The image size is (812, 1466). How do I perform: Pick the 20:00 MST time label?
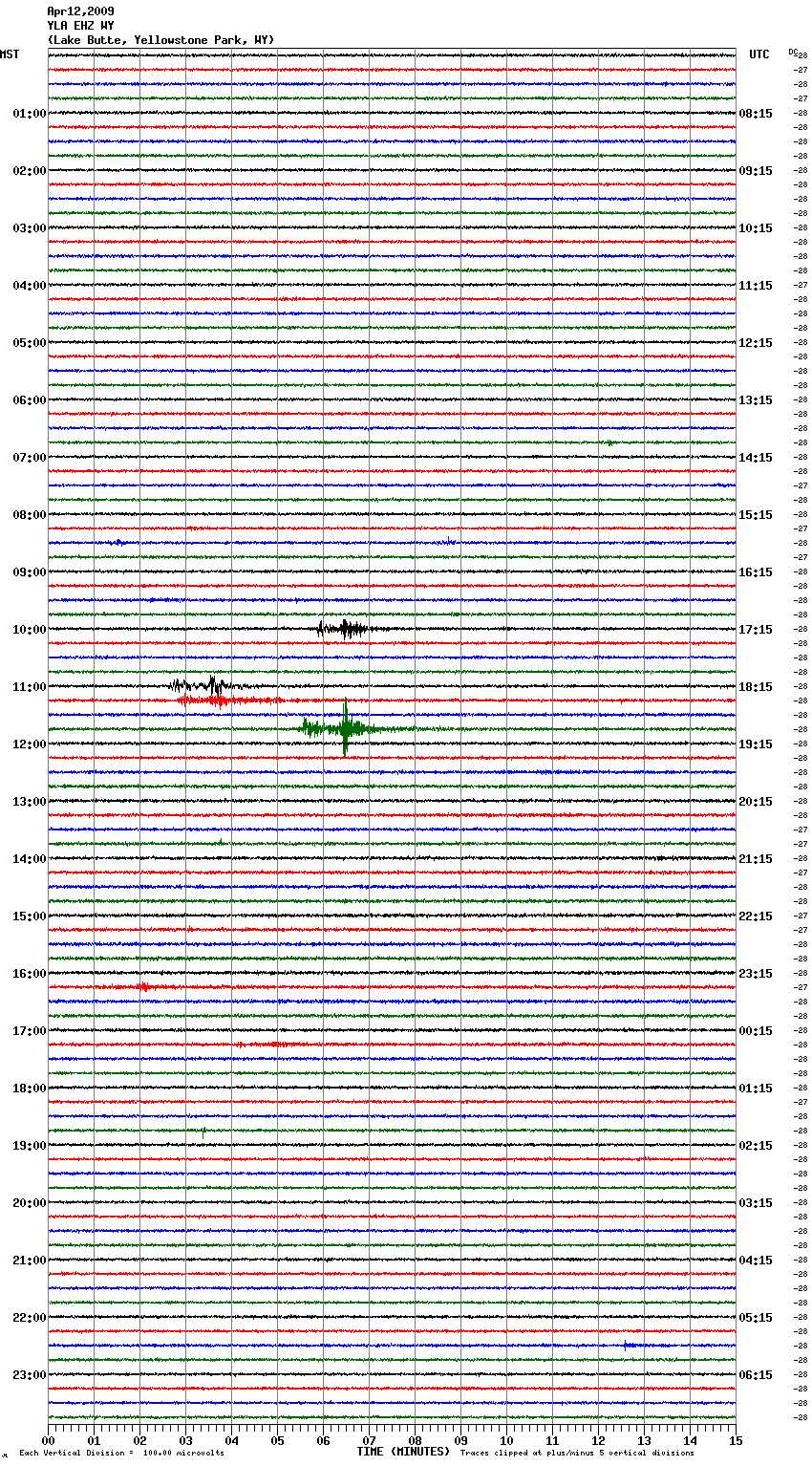click(29, 1203)
